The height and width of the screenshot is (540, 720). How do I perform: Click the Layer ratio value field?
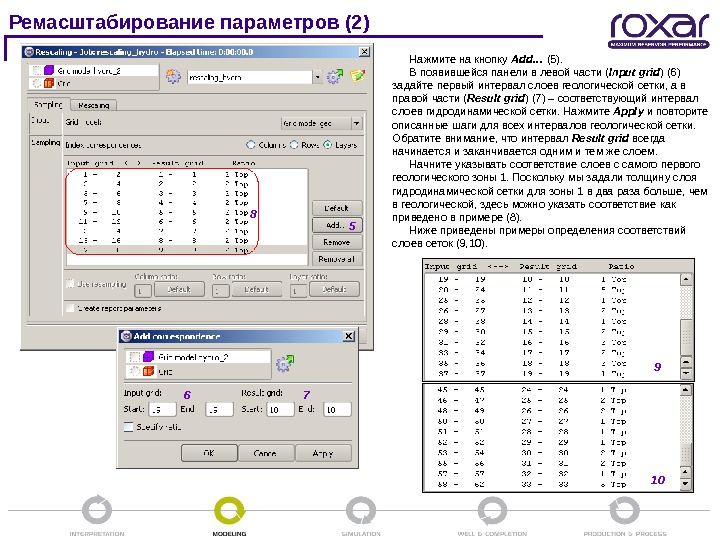tap(298, 291)
